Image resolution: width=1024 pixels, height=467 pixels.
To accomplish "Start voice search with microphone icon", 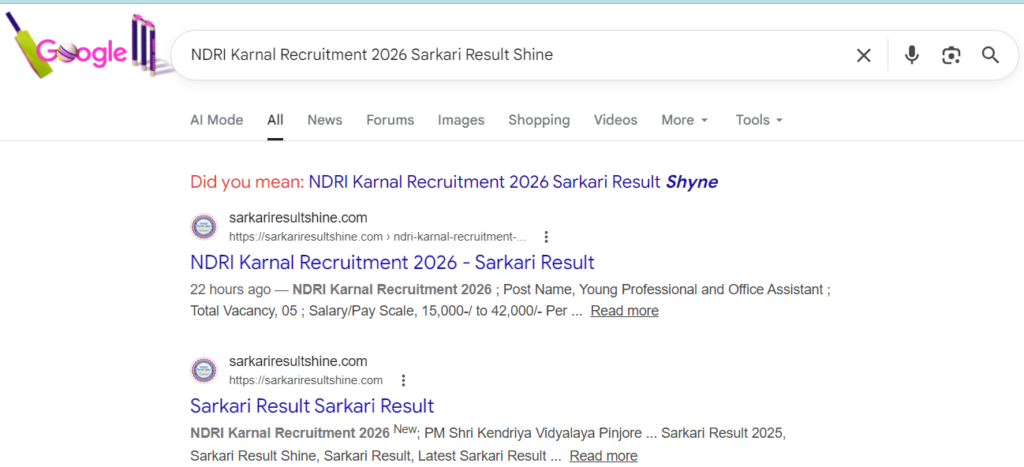I will [x=911, y=55].
